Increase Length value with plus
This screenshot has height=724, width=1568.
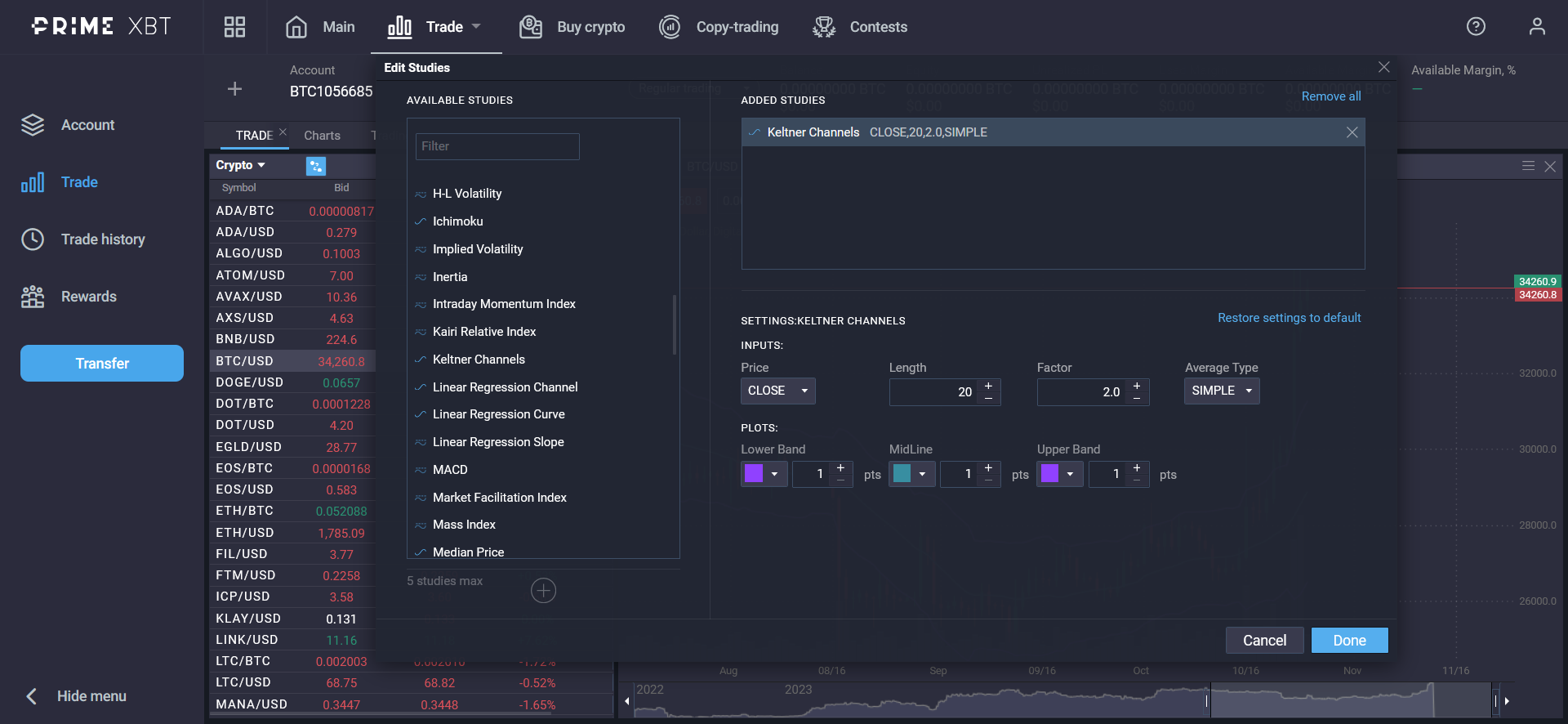(x=988, y=386)
